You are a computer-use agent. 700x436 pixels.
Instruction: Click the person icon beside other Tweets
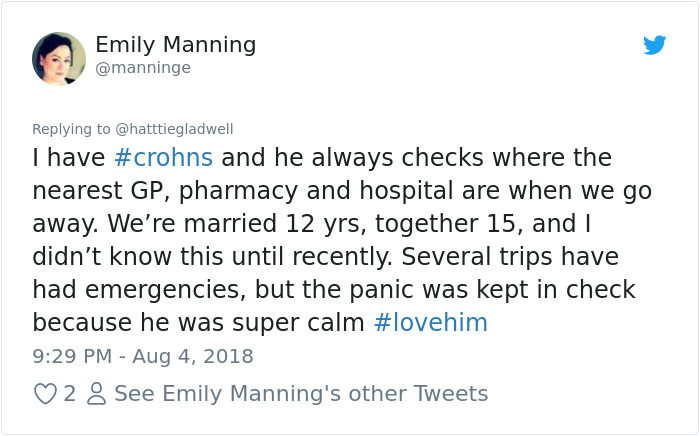[x=96, y=394]
